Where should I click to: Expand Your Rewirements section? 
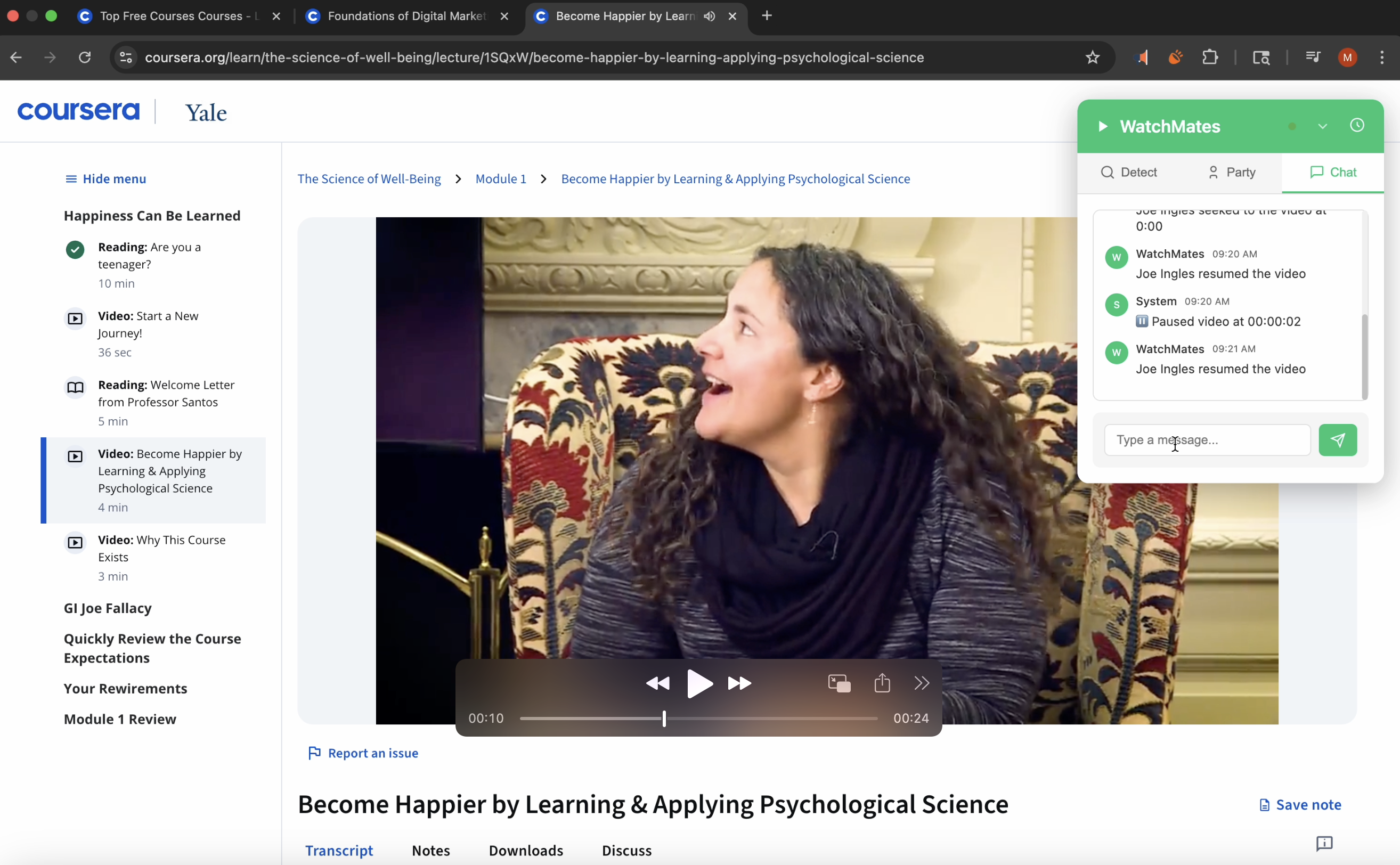click(x=125, y=688)
